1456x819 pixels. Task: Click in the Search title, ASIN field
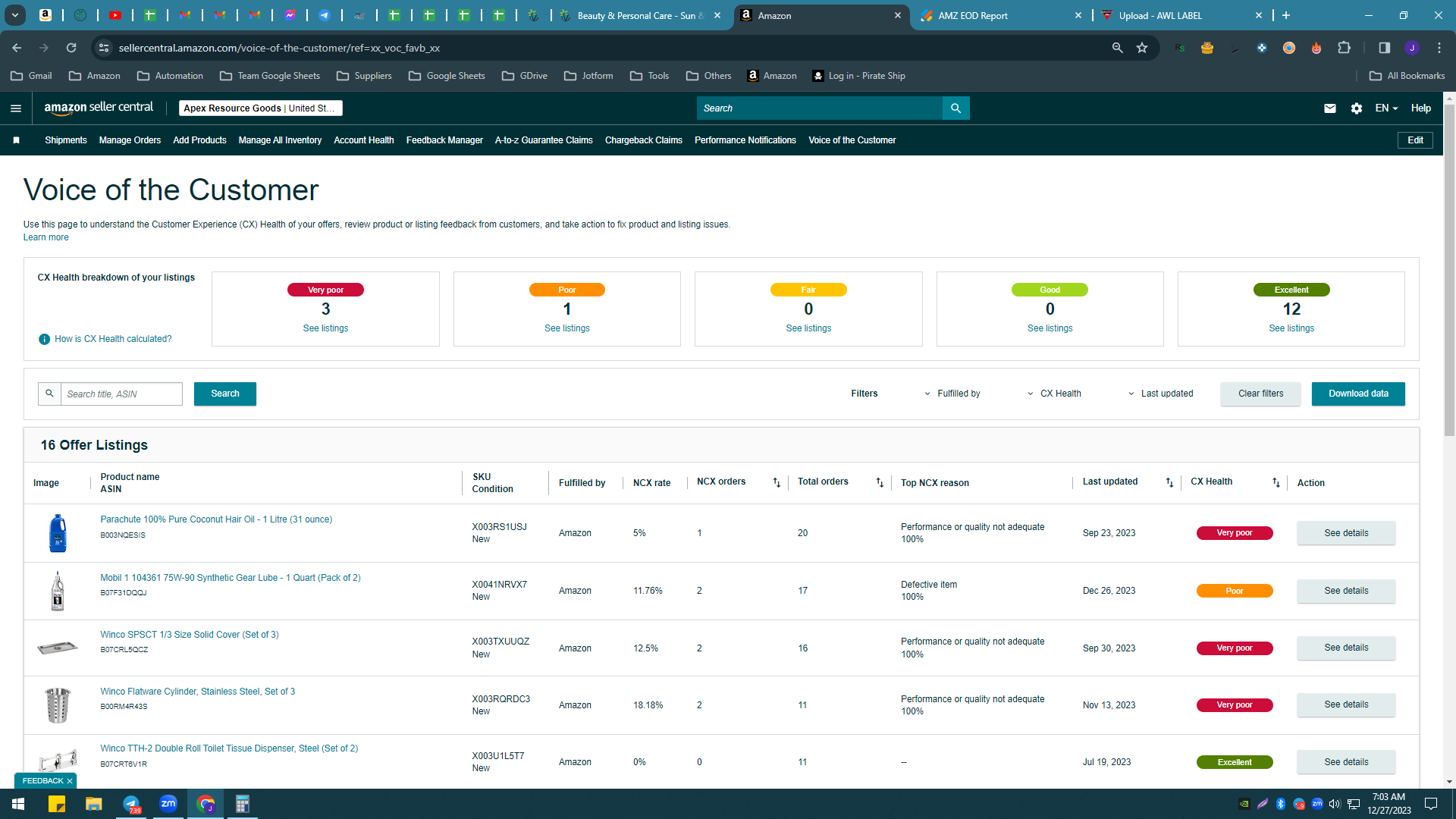coord(121,394)
